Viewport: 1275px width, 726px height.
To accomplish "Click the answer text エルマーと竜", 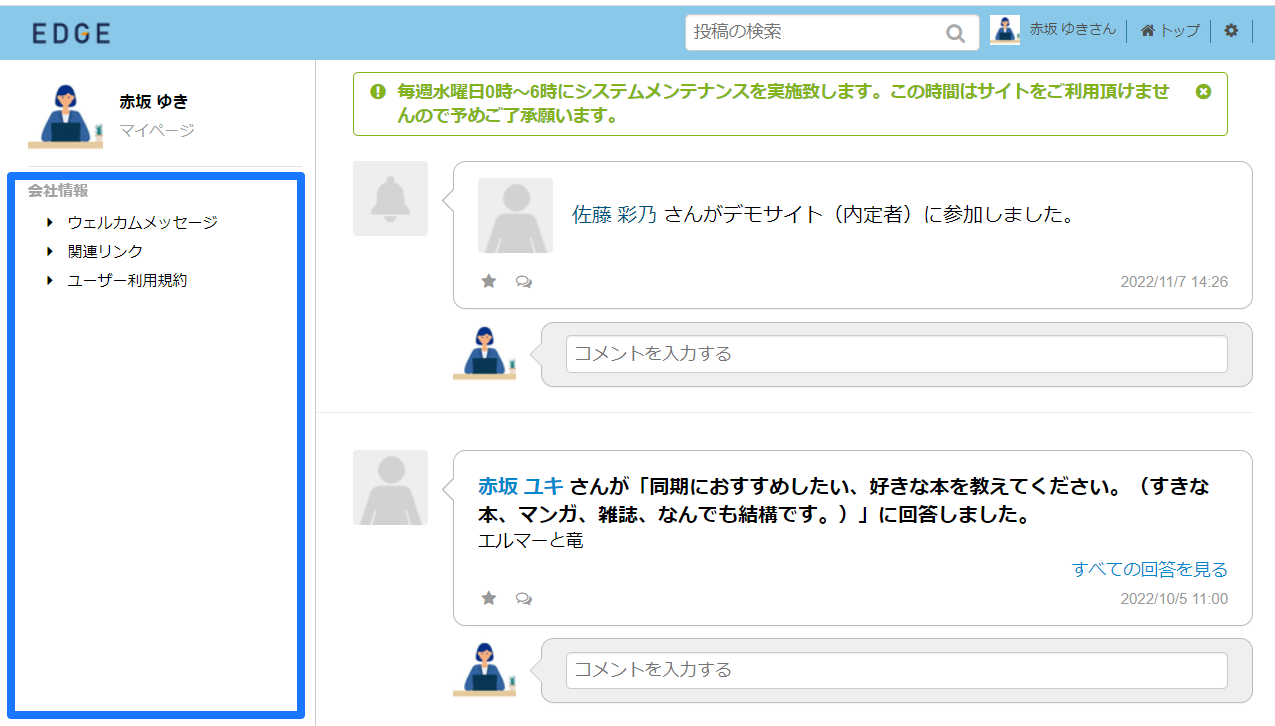I will pyautogui.click(x=531, y=541).
